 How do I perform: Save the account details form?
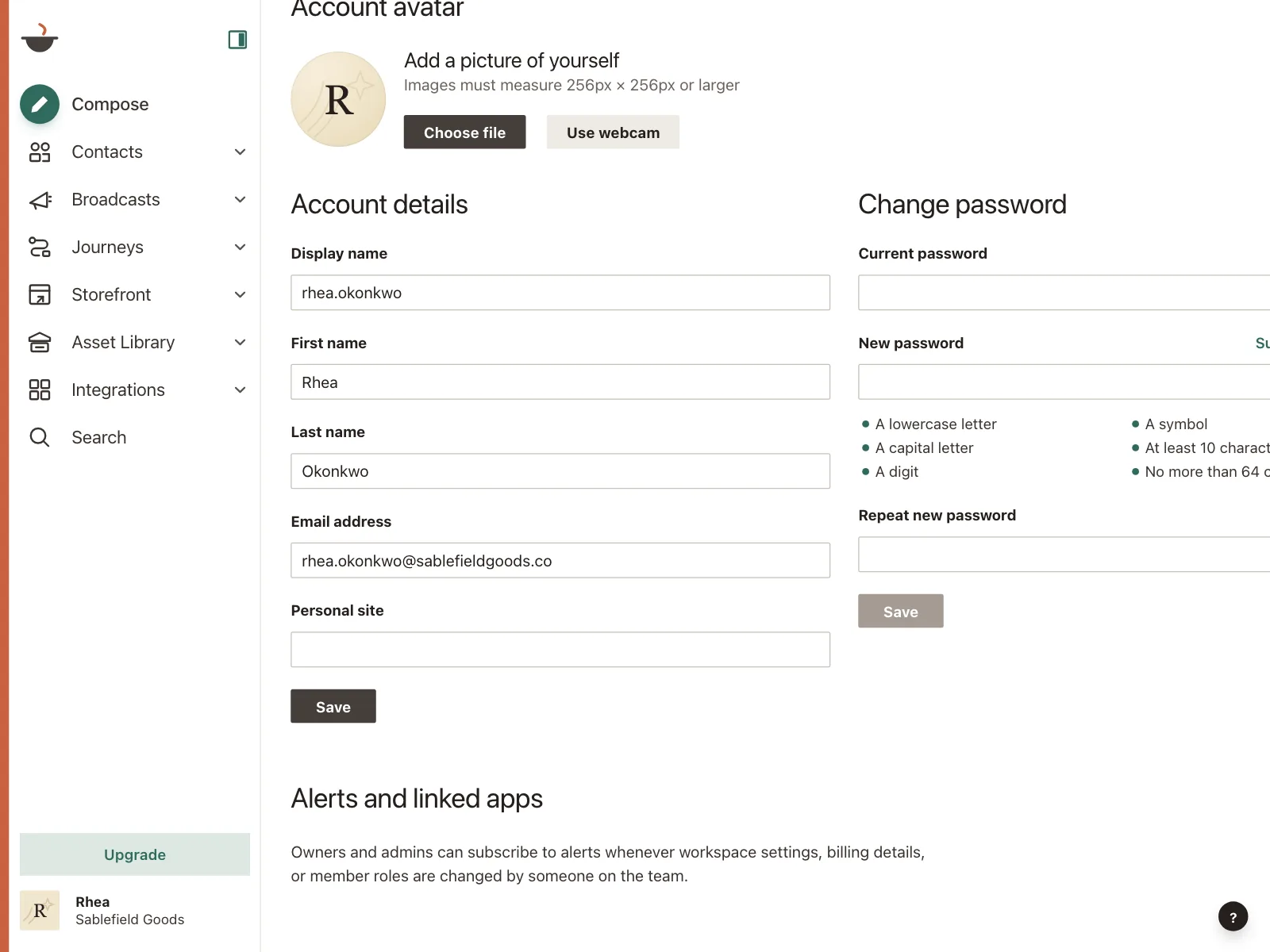tap(333, 706)
